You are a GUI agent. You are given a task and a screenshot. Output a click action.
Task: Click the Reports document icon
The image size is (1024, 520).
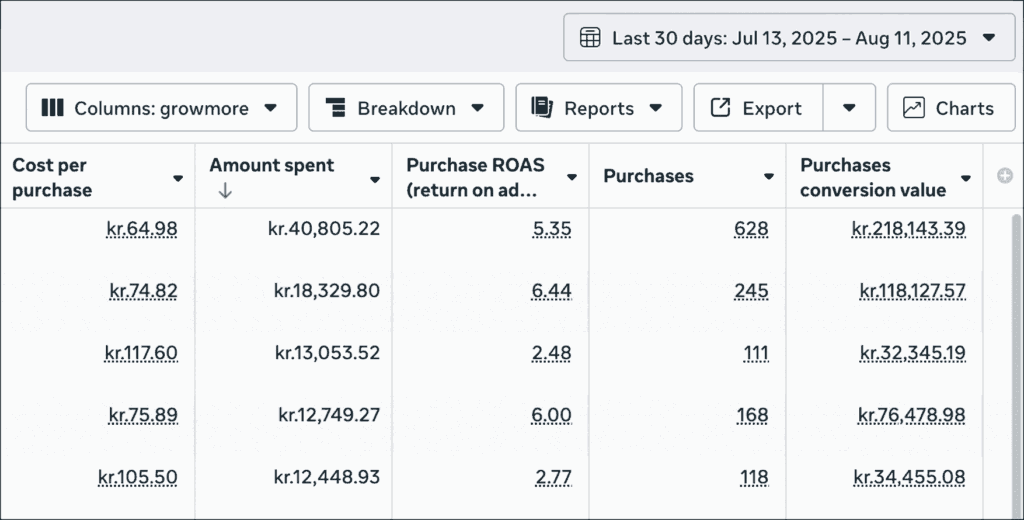click(543, 108)
